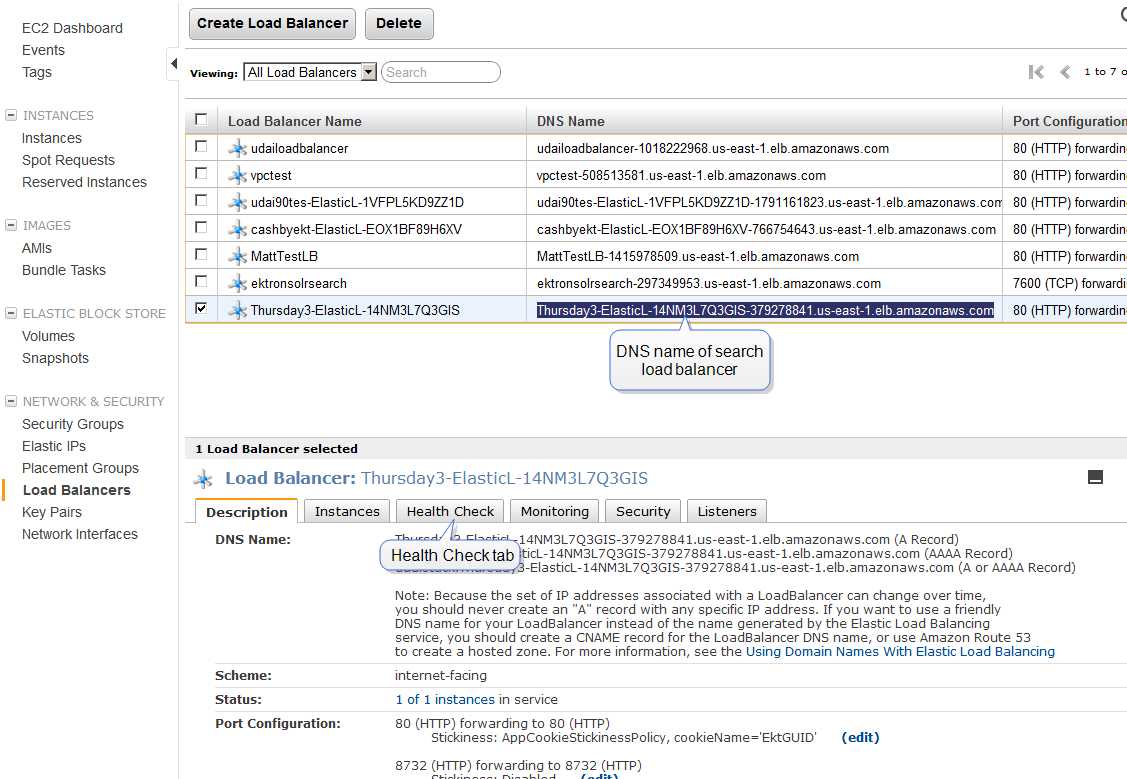Click the Thursday3-ElasticL row load balancer icon
1127x779 pixels.
coord(237,310)
